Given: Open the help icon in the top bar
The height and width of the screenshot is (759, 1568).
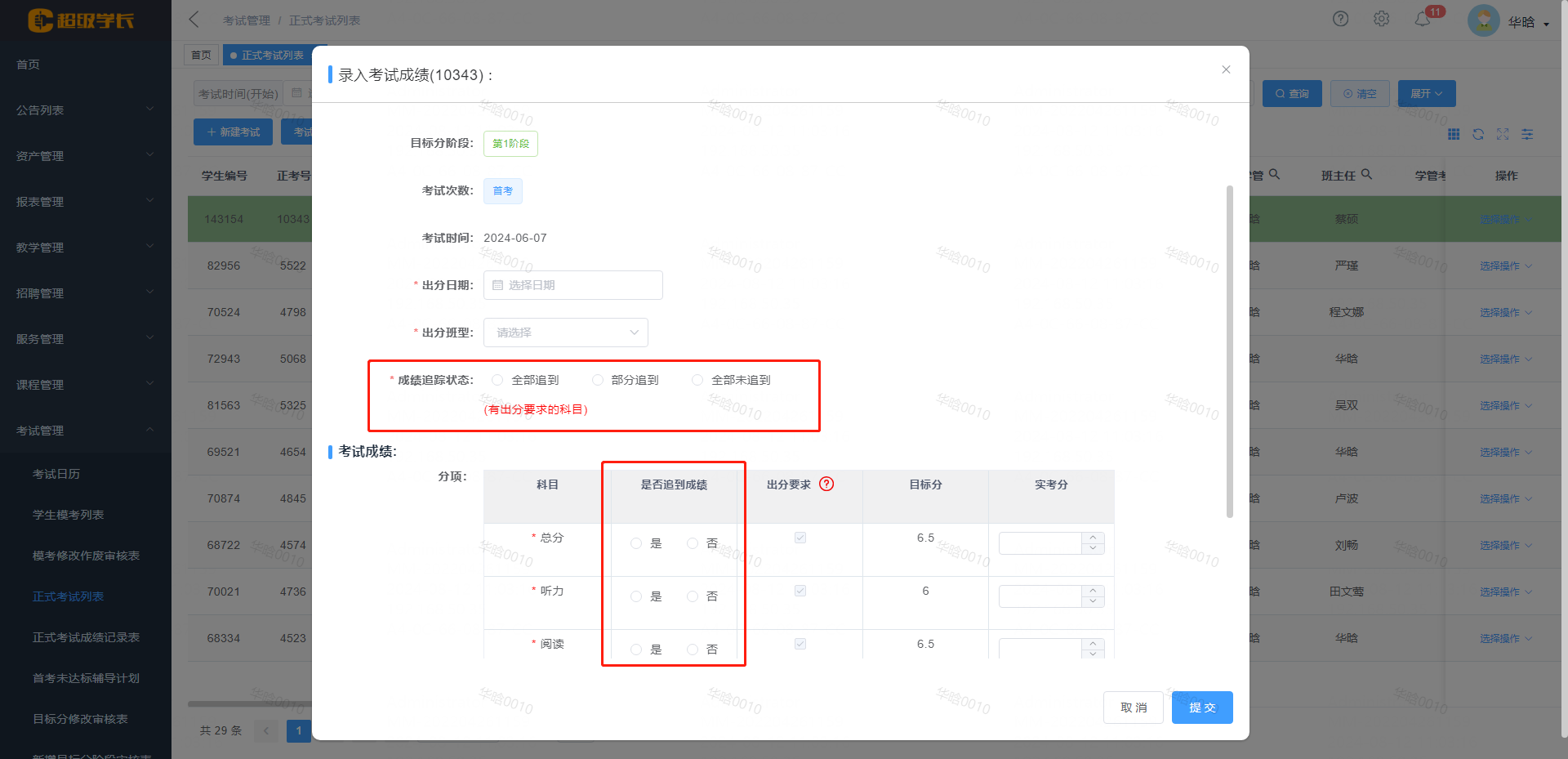Looking at the screenshot, I should 1340,19.
